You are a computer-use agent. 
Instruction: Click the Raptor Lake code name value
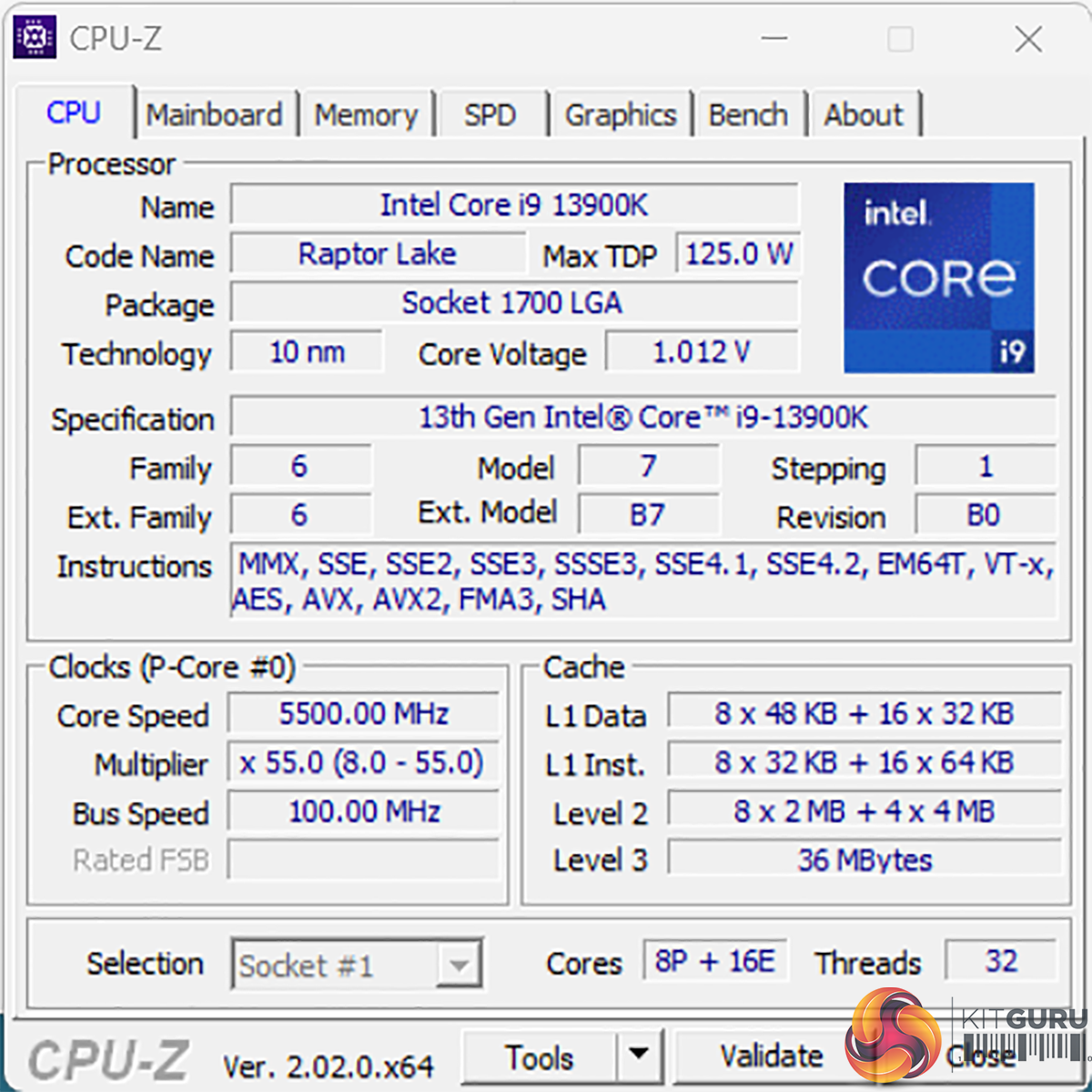pyautogui.click(x=378, y=254)
